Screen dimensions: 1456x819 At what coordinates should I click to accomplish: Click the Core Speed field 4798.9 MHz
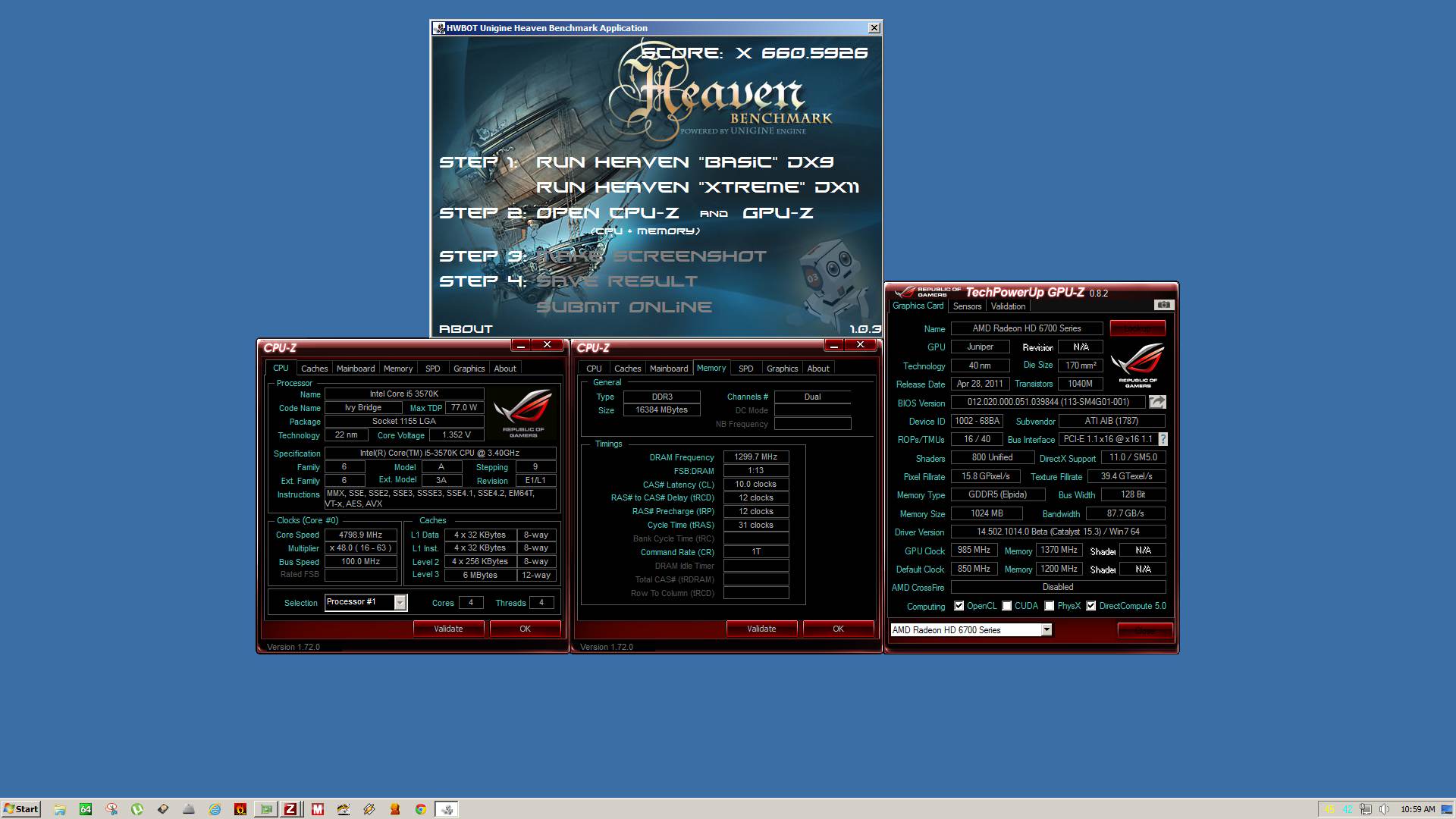point(361,535)
